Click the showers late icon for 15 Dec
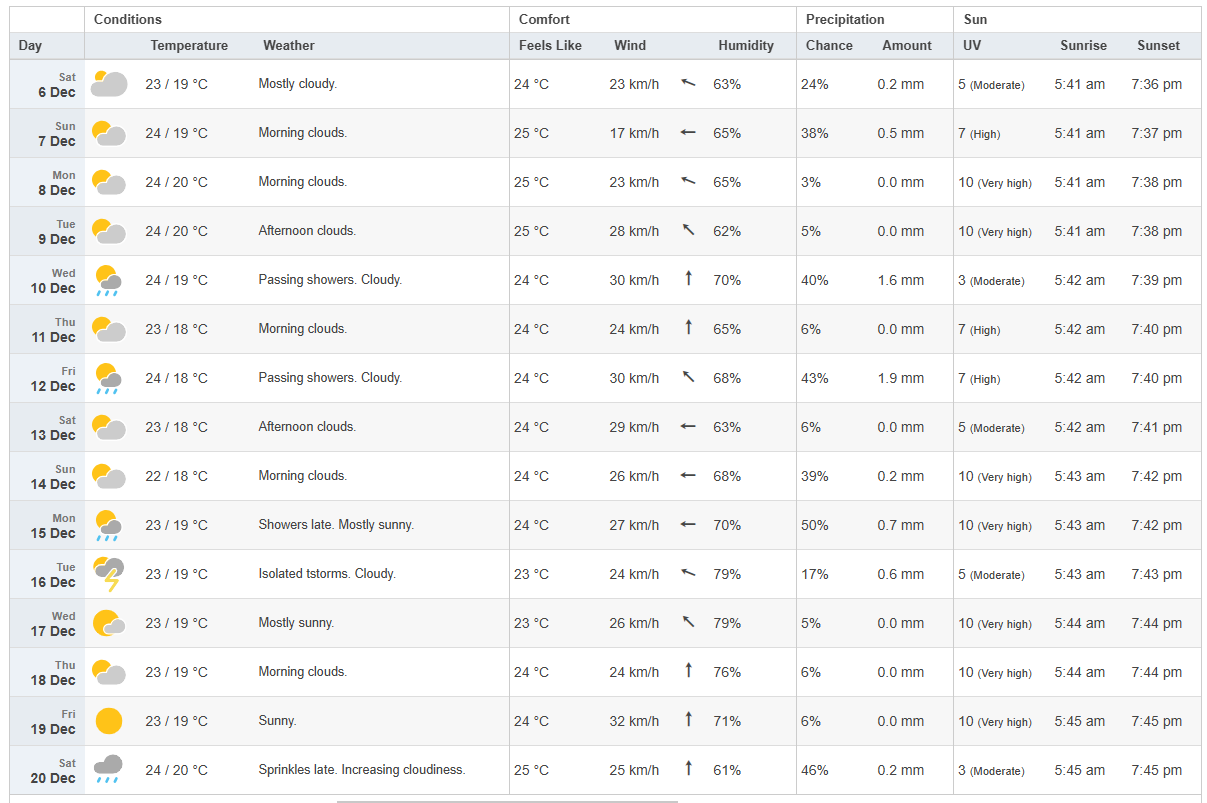Viewport: 1207px width, 803px height. (108, 526)
